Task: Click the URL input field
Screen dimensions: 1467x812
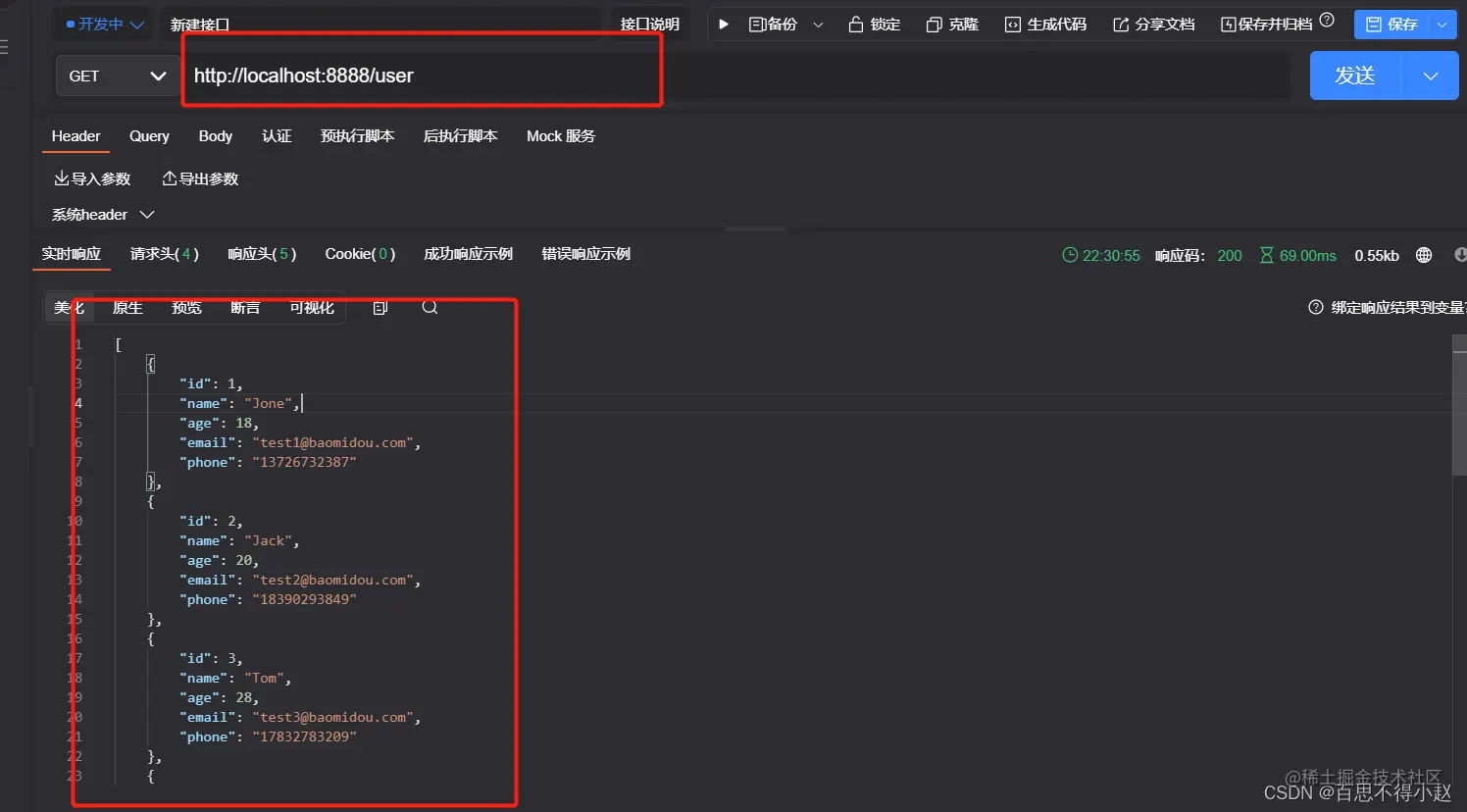Action: (735, 76)
